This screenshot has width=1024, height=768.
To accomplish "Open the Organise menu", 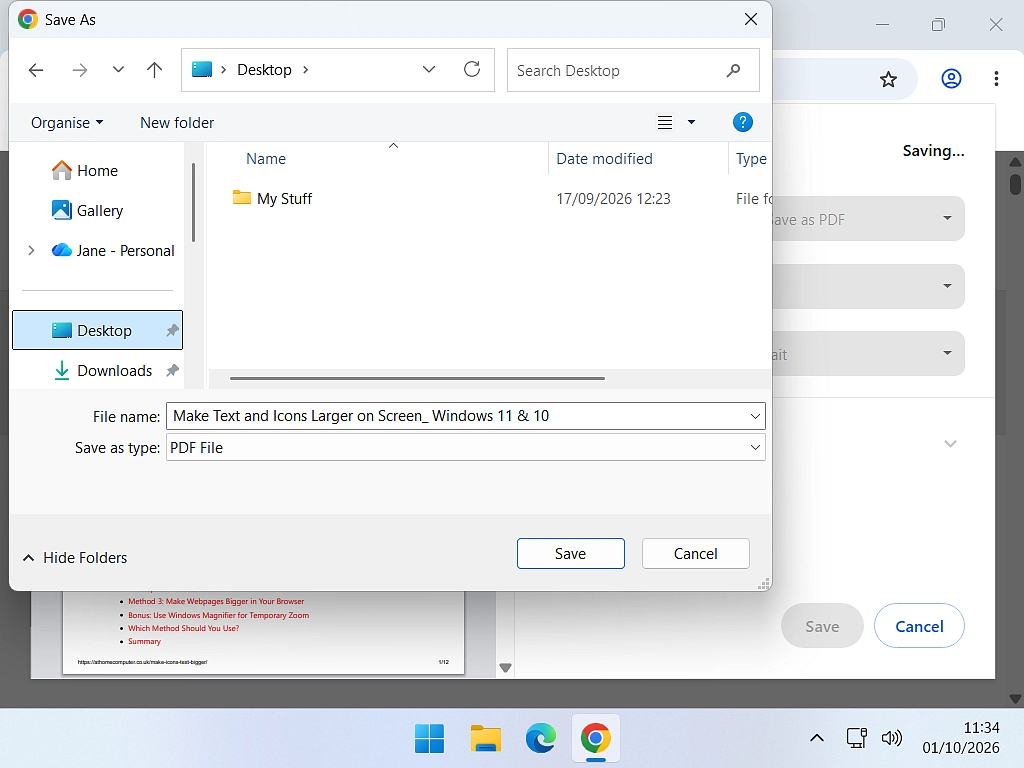I will click(x=67, y=123).
